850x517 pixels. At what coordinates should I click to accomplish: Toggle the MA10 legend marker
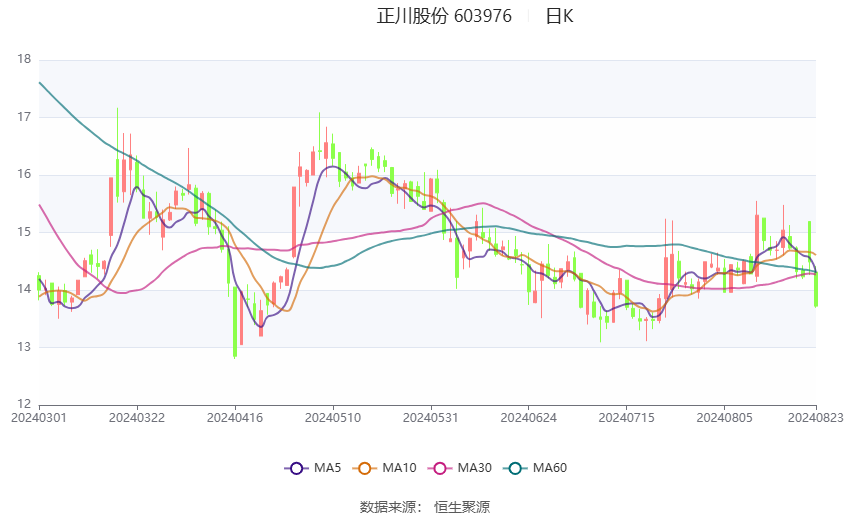pos(364,468)
